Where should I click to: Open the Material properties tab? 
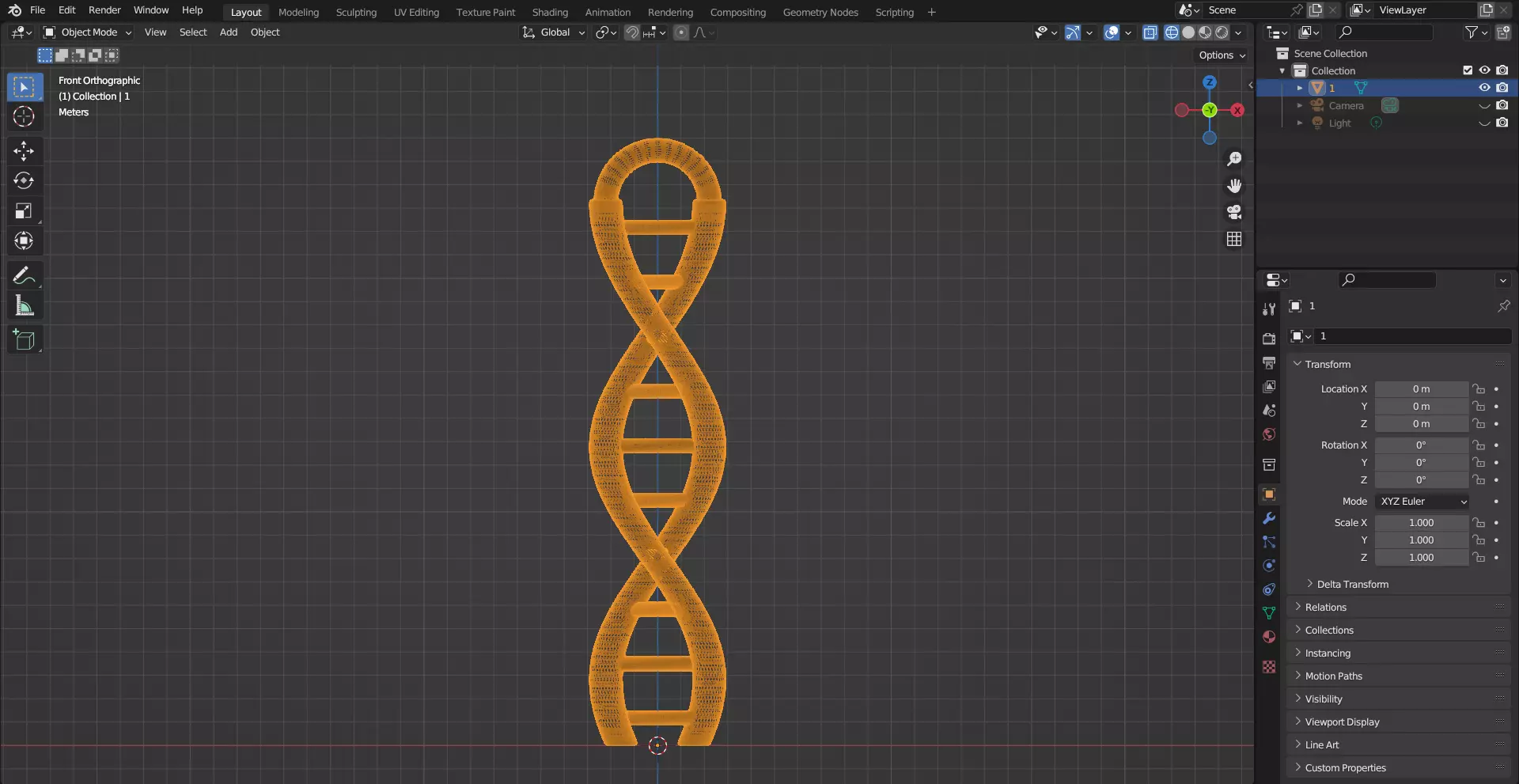1269,637
